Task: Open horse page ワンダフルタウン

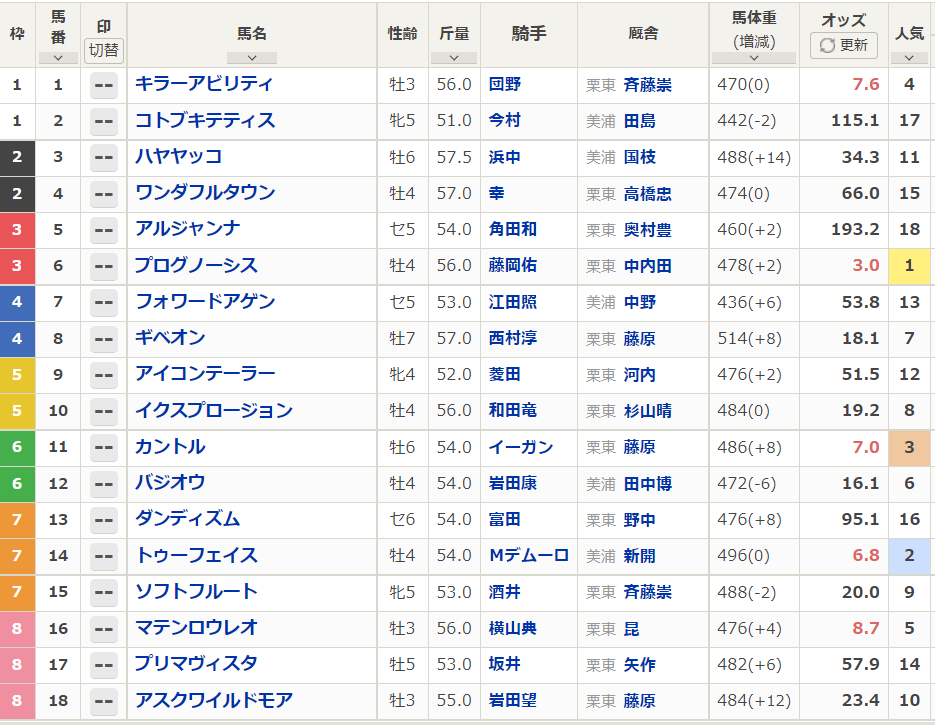Action: click(205, 192)
